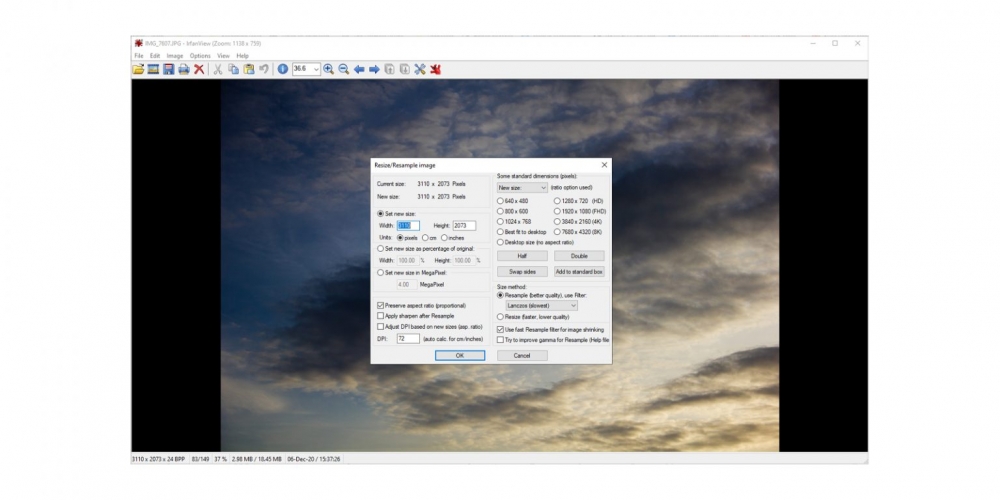Open settings wrench and screwdriver icon
This screenshot has width=1000, height=500.
click(420, 69)
